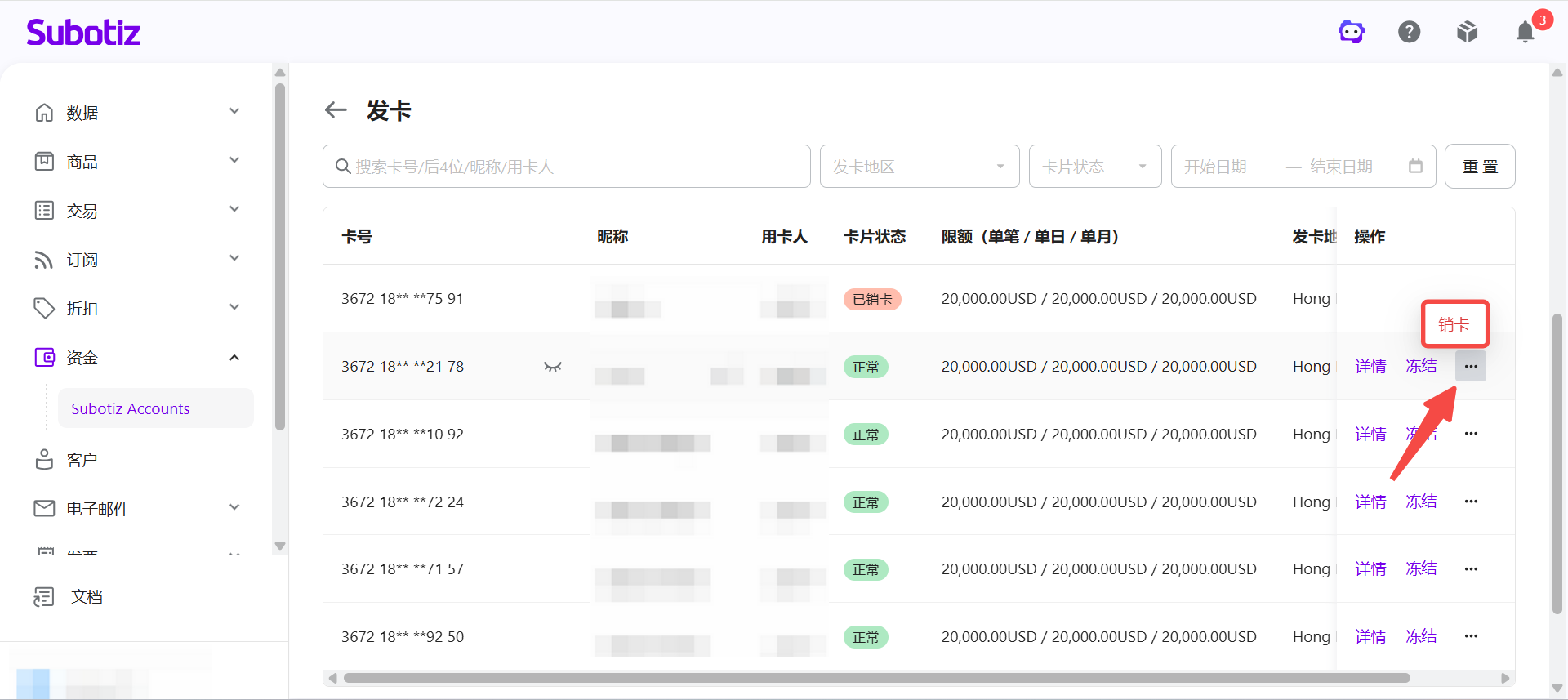Open 详情 for card 92 50

click(1370, 636)
